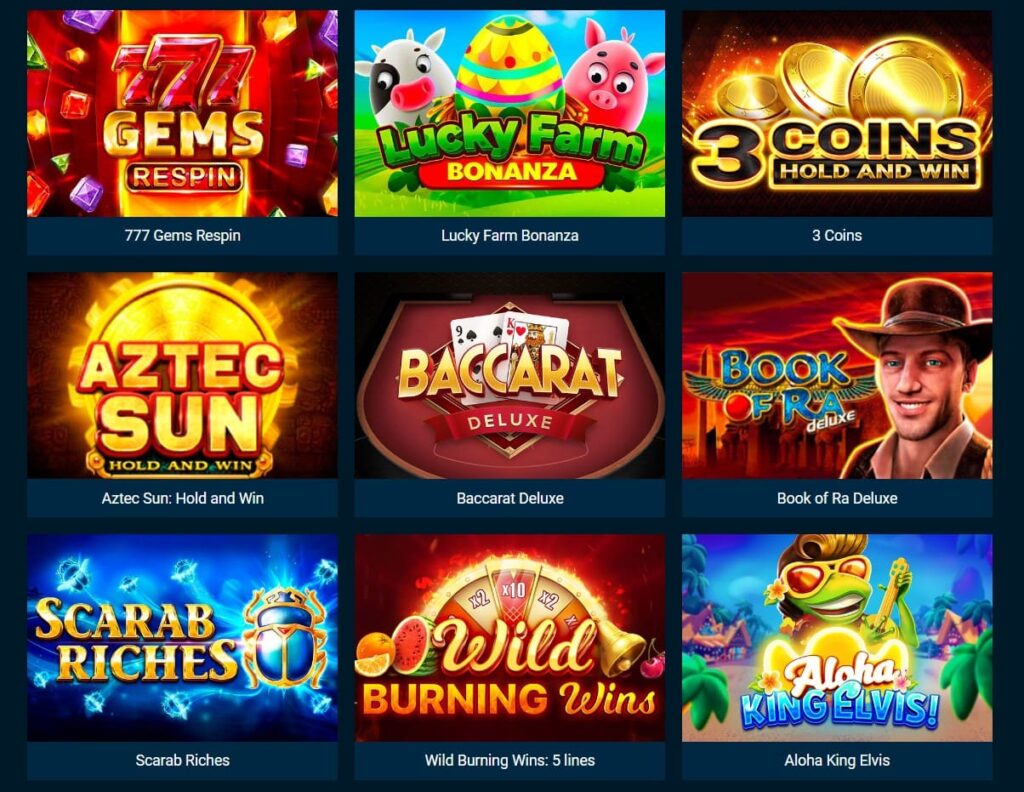Select the Aztec Sun game artwork

[x=182, y=375]
